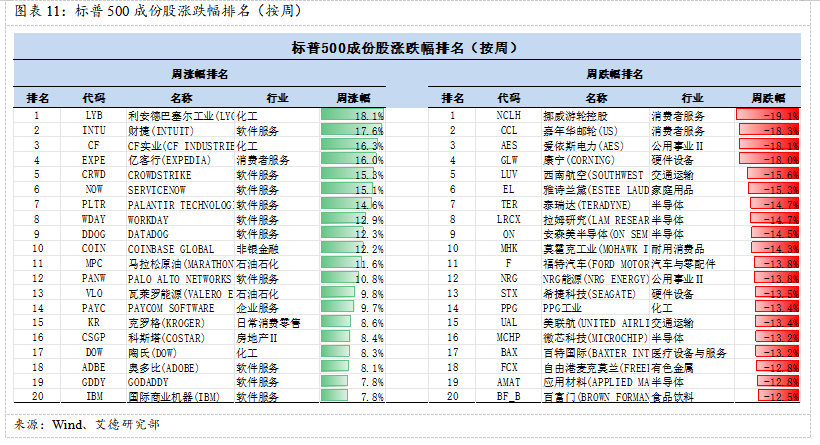Select the -18.3% weekly loss value
The width and height of the screenshot is (820, 445).
pyautogui.click(x=781, y=131)
